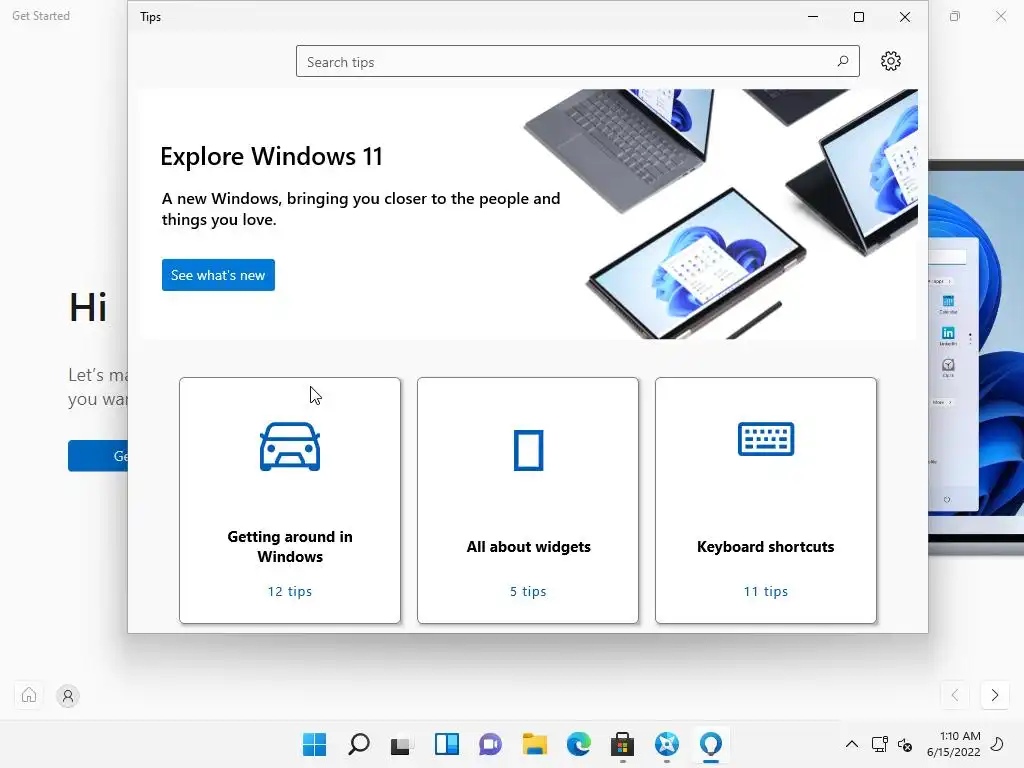Click the Windows 11 devices hero image
The height and width of the screenshot is (768, 1024).
[722, 214]
